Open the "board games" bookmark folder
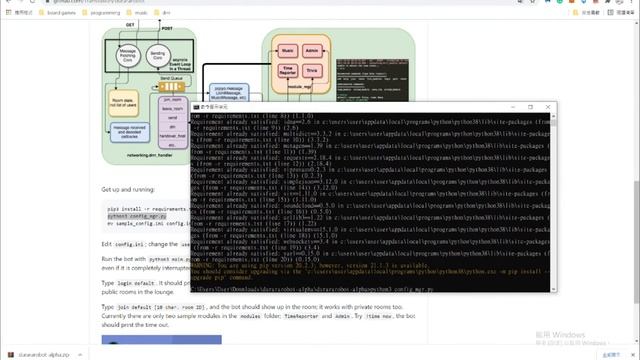Screen dimensions: 640x360 [x=57, y=13]
